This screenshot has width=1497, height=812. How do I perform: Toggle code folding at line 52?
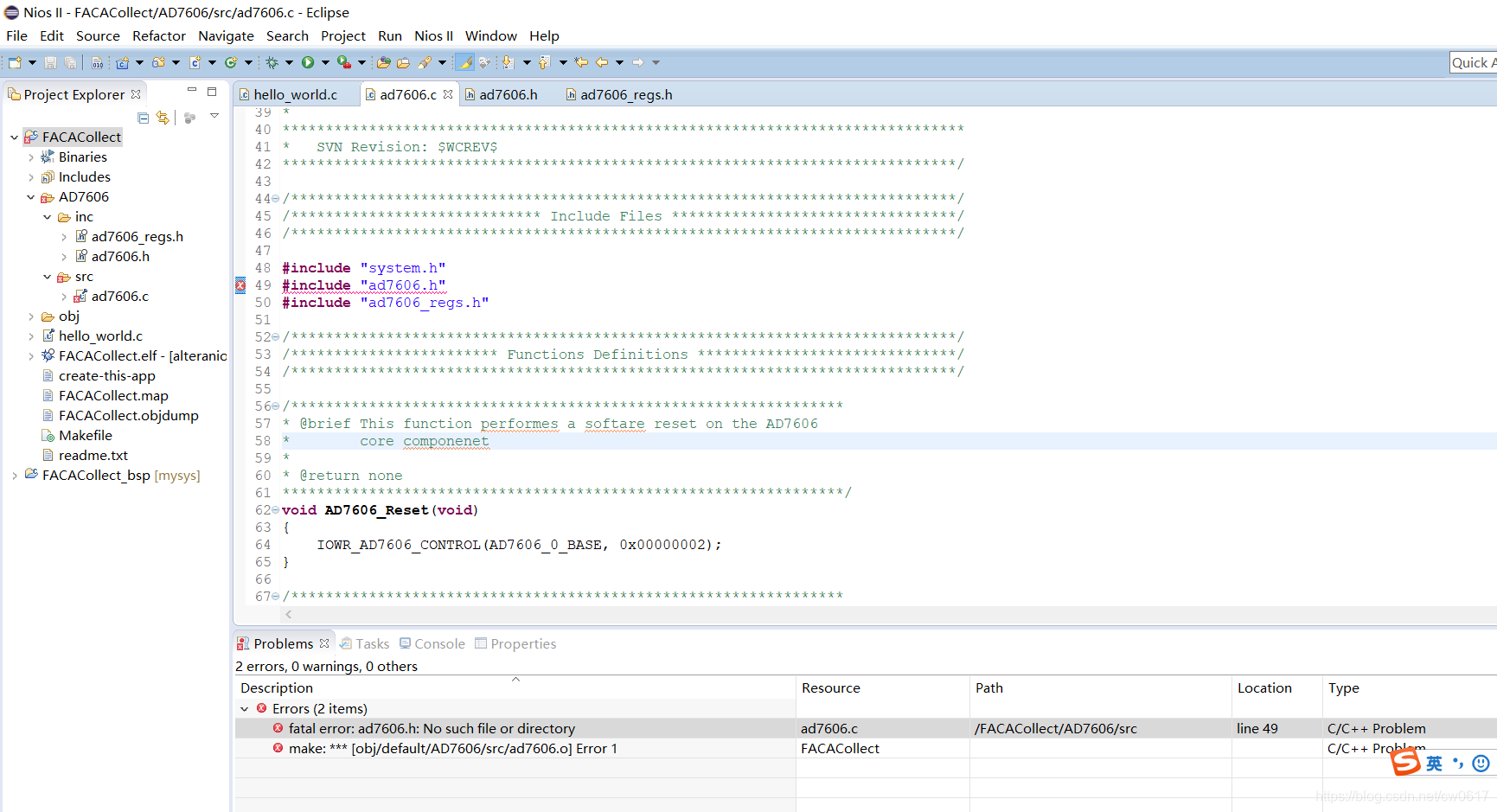pos(276,337)
